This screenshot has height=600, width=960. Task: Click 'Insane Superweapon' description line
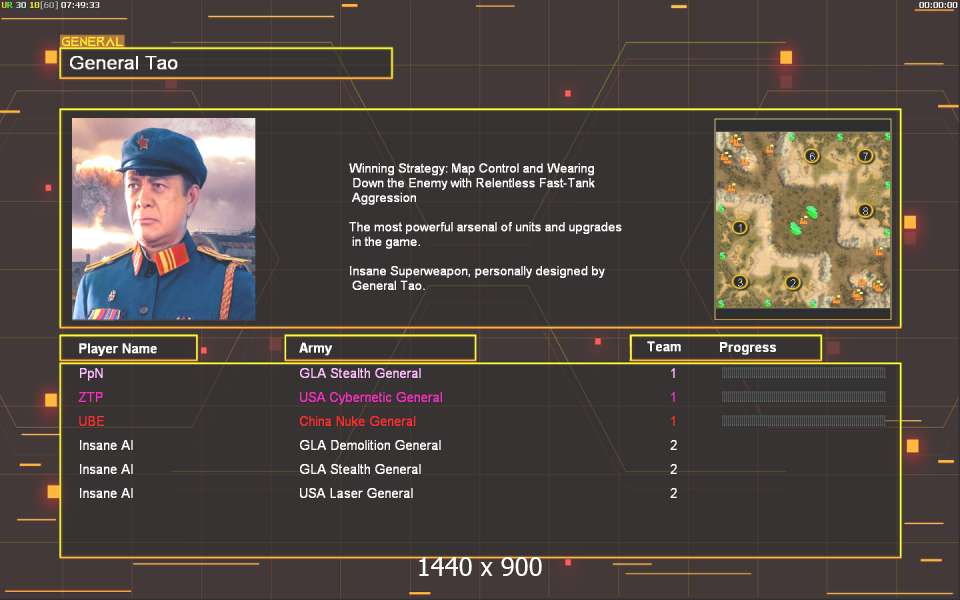pos(477,278)
